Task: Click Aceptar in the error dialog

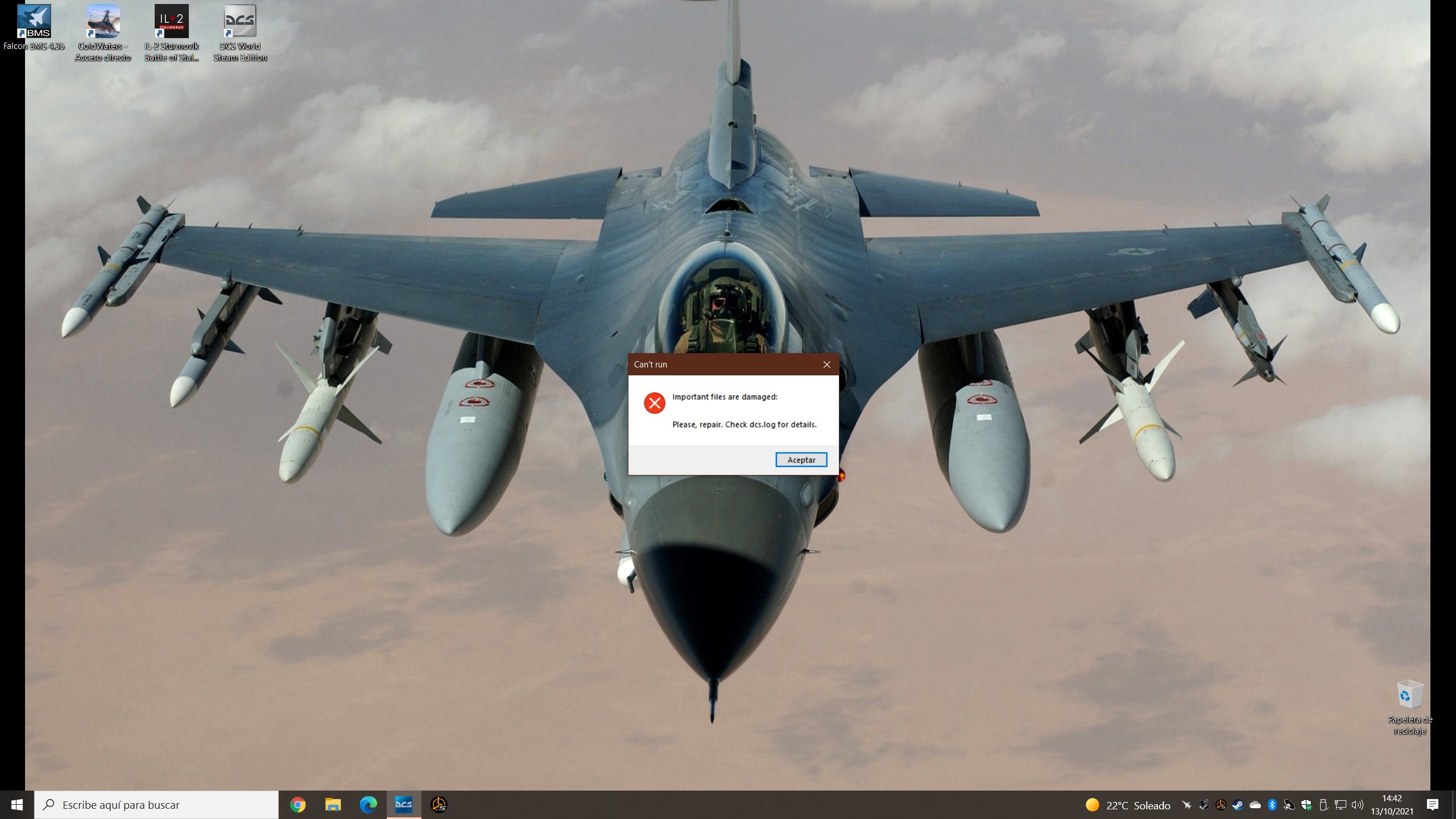Action: 801,460
